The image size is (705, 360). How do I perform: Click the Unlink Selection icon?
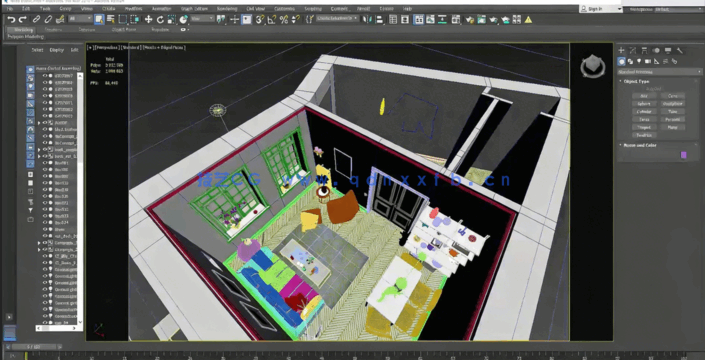[48, 19]
